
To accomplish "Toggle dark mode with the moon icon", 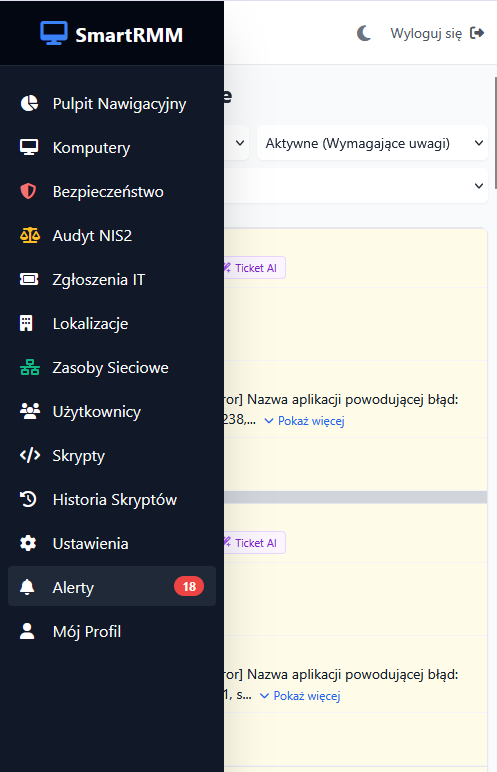I will pyautogui.click(x=364, y=33).
